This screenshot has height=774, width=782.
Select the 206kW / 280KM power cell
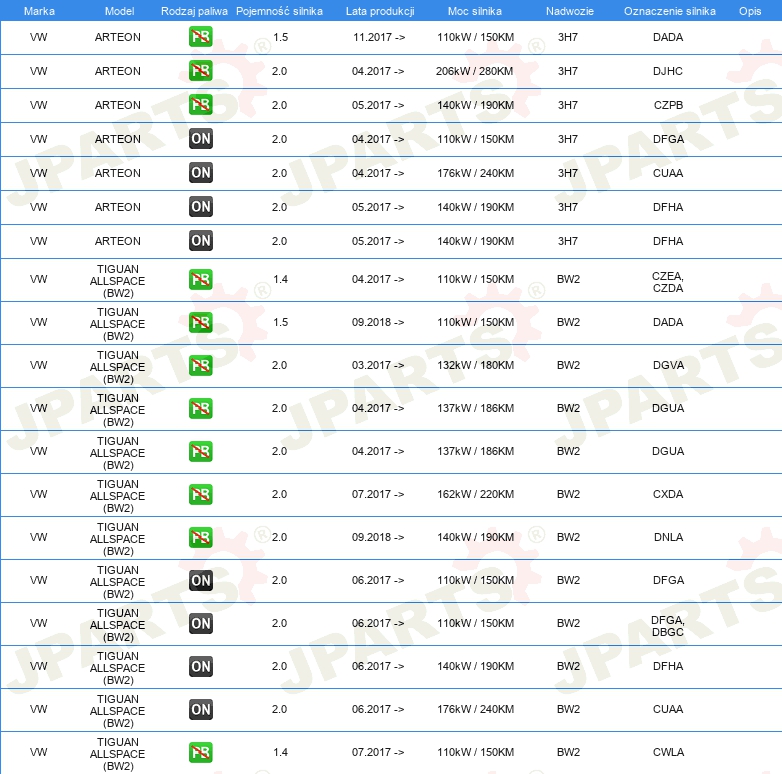point(474,71)
